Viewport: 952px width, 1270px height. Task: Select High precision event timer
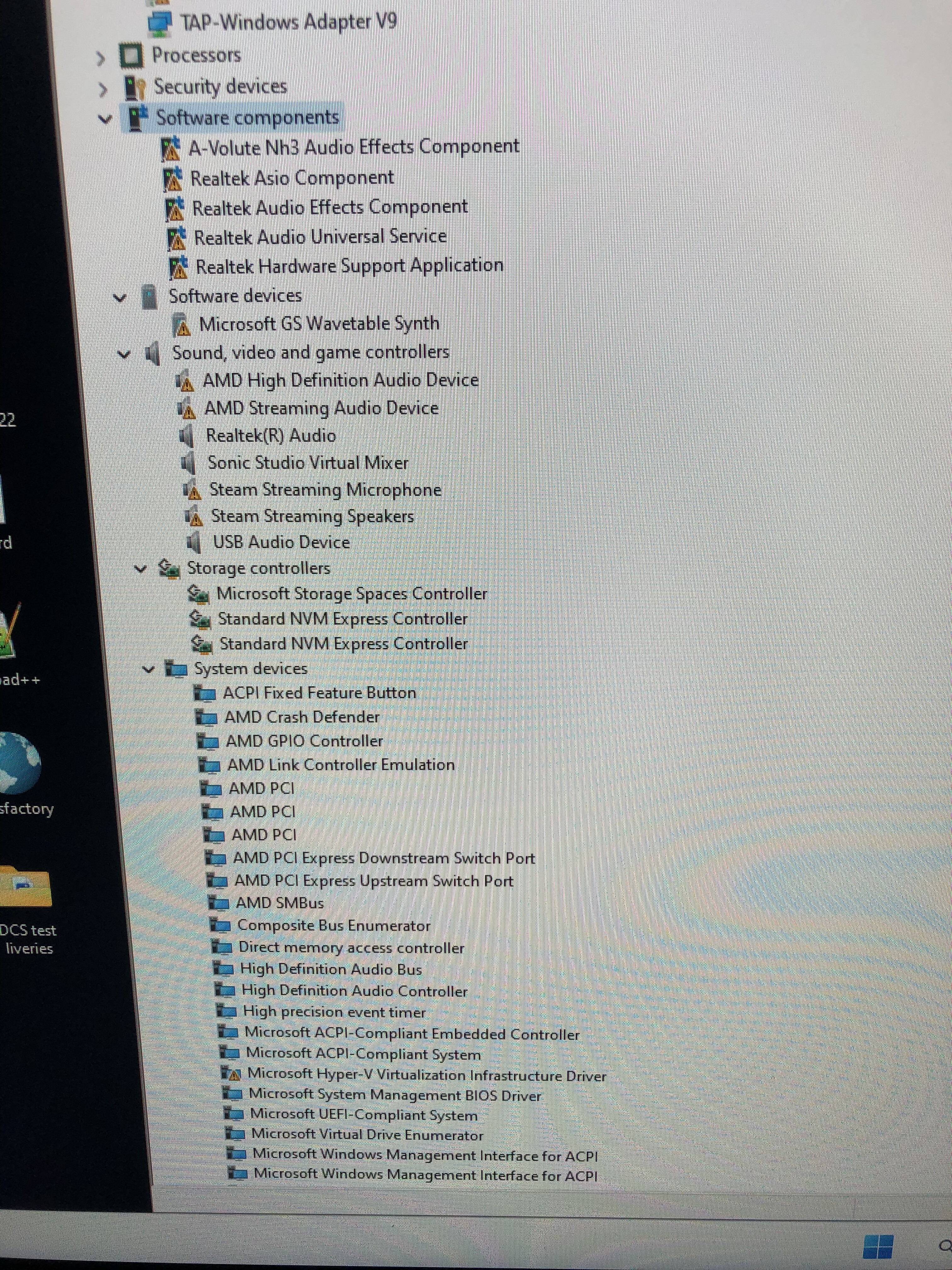335,1012
